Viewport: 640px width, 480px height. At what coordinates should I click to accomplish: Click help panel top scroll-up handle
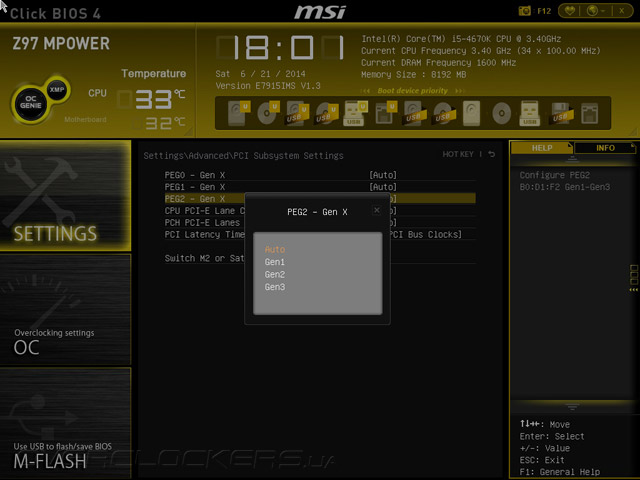click(572, 159)
